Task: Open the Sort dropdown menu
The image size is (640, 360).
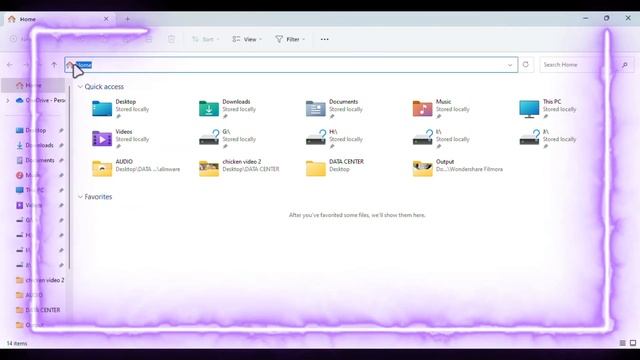Action: 206,39
